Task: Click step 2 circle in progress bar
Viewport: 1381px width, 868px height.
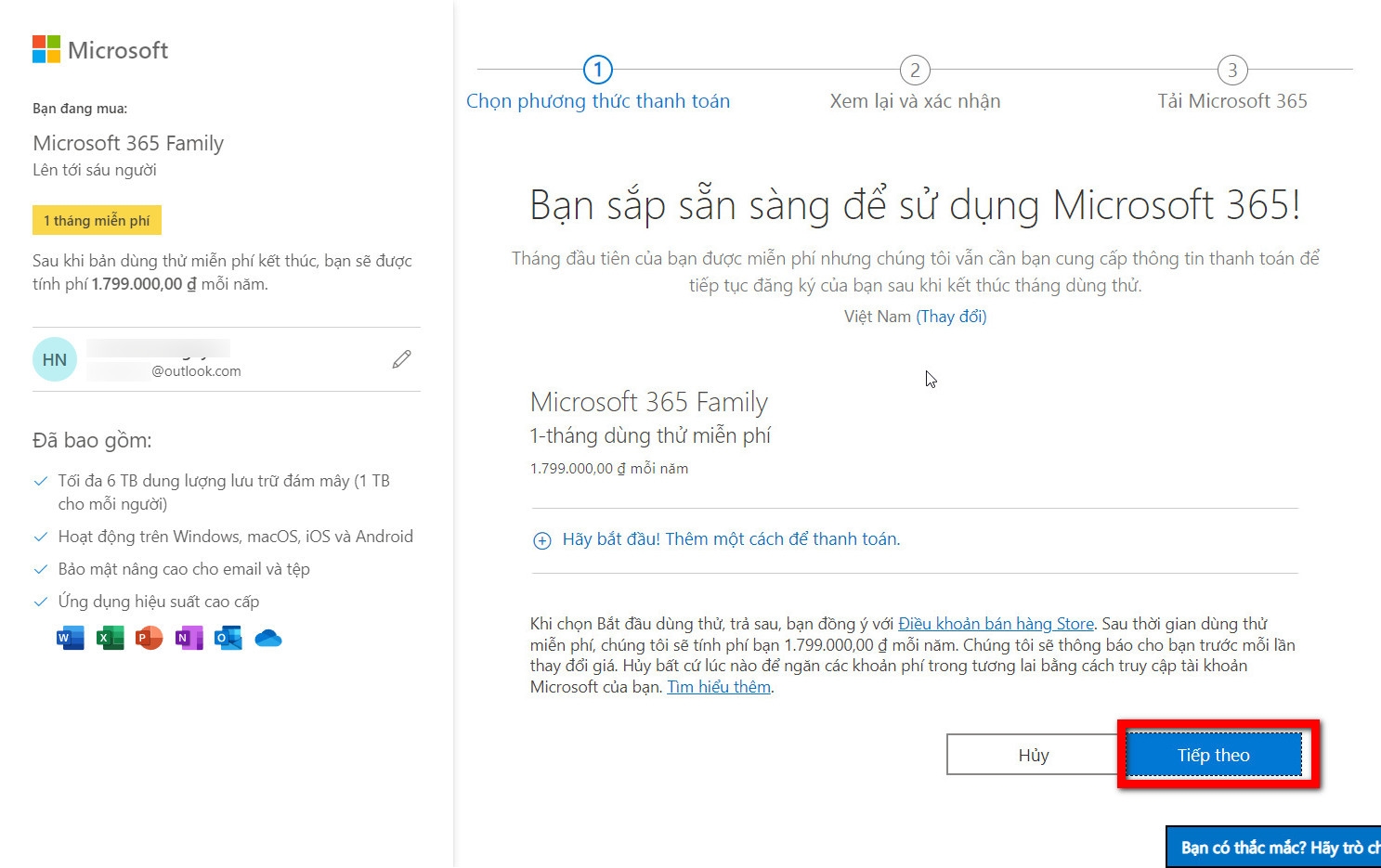Action: pyautogui.click(x=915, y=70)
